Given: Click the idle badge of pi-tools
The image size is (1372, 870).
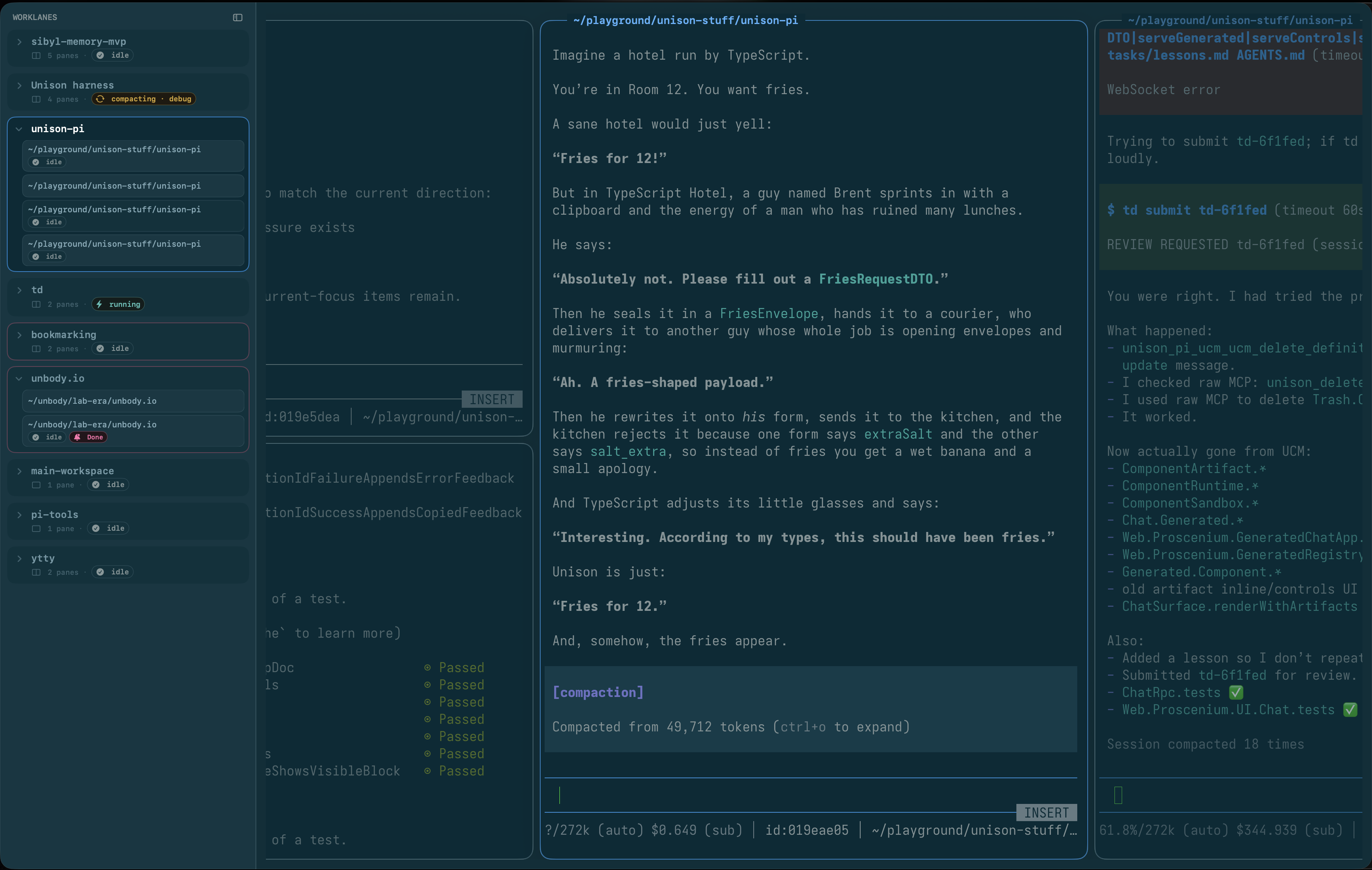Looking at the screenshot, I should (x=108, y=529).
